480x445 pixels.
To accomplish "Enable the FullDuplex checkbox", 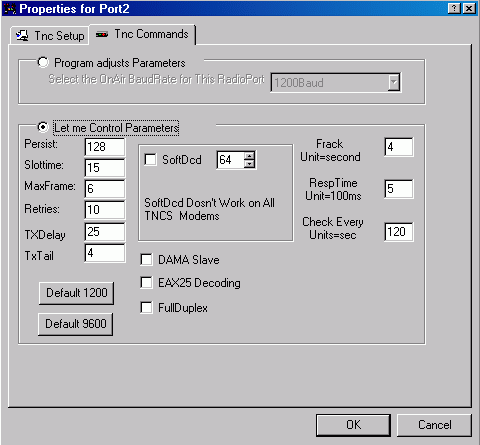I will click(x=146, y=307).
